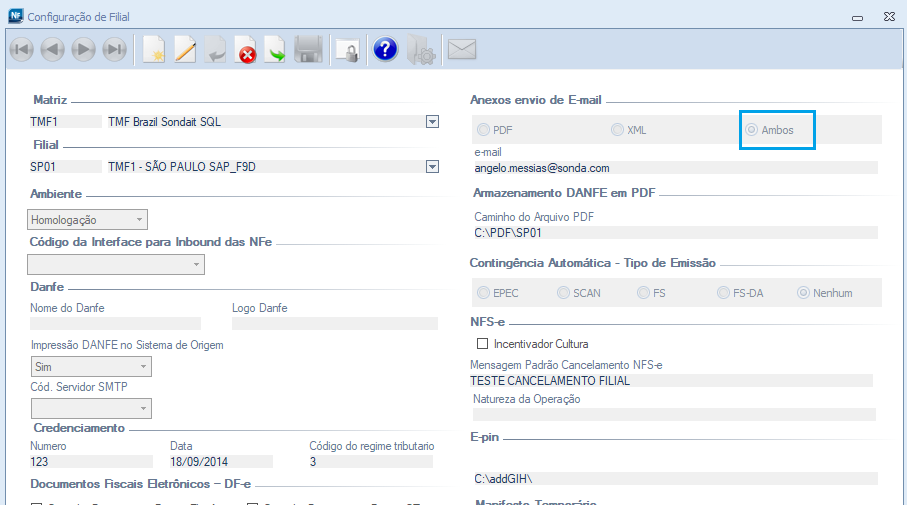Click the Nome do Danfe field

click(x=115, y=323)
